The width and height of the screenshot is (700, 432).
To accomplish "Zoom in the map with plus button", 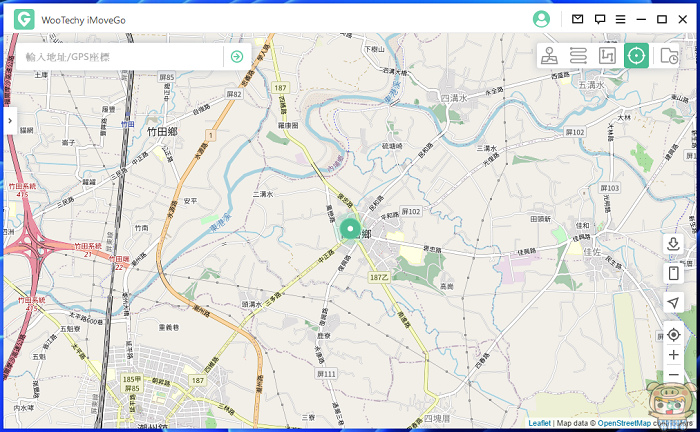I will pyautogui.click(x=673, y=355).
